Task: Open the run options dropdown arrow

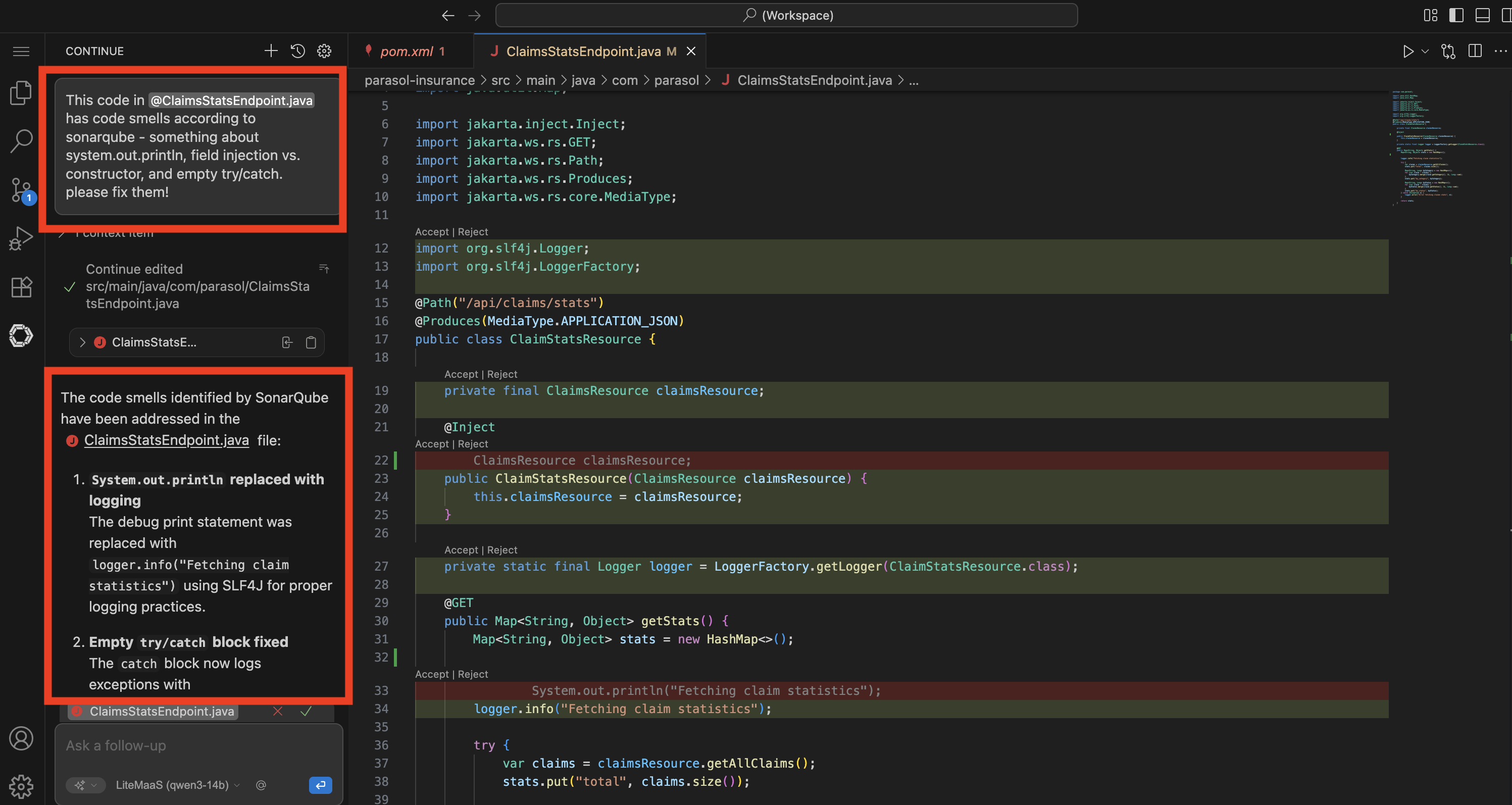Action: pyautogui.click(x=1425, y=51)
